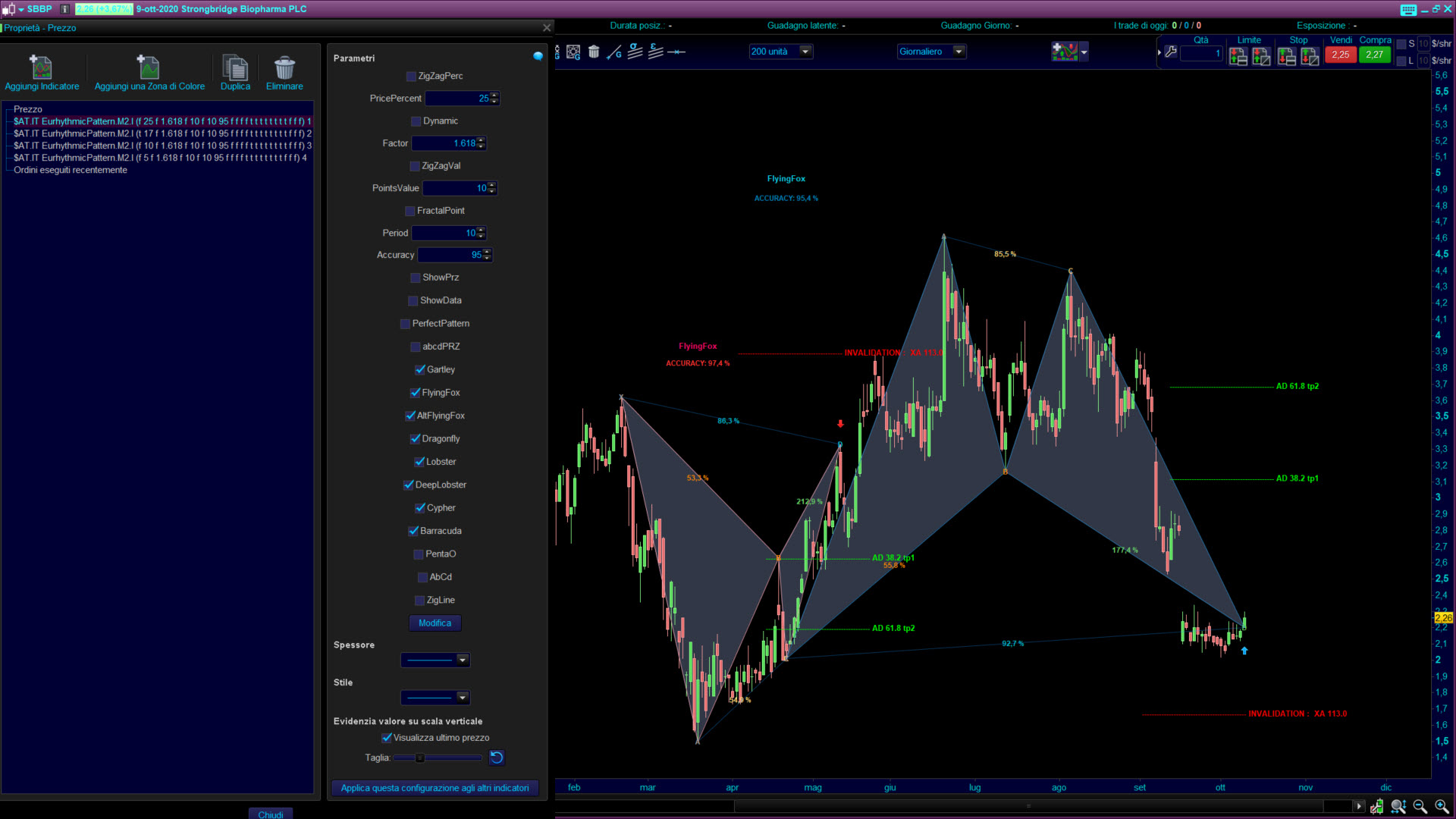Click the zoom in magnifier icon
The image size is (1456, 819).
[1442, 806]
